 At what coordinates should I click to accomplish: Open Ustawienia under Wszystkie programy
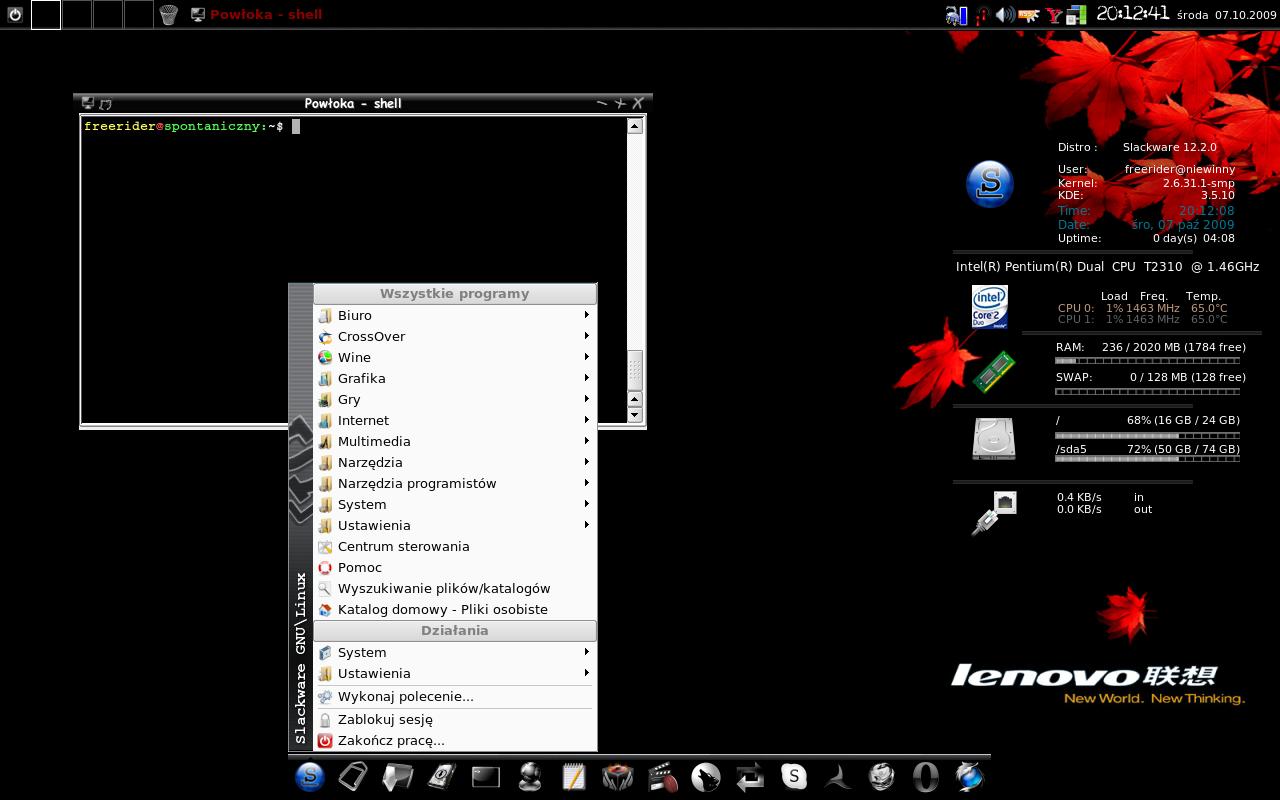coord(455,525)
